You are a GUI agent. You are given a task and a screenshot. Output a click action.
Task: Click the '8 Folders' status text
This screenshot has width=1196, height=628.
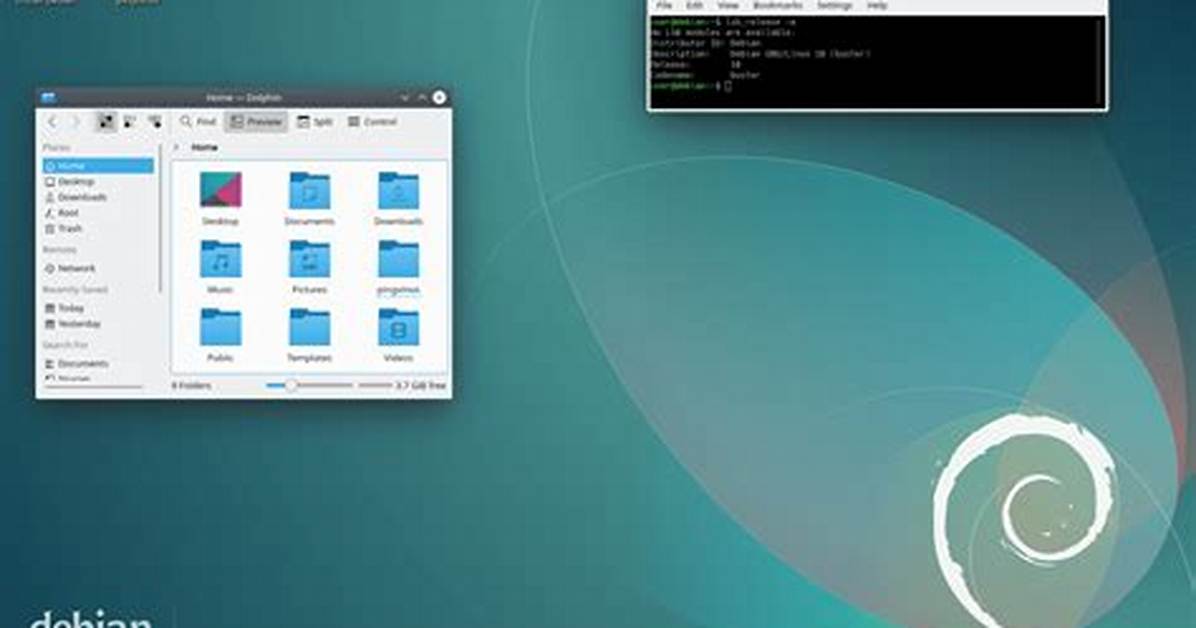click(x=191, y=385)
